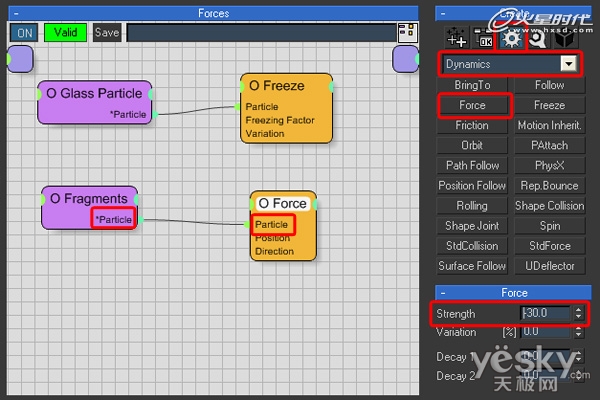Choose the PhysX operator
Viewport: 600px width, 400px height.
point(549,165)
